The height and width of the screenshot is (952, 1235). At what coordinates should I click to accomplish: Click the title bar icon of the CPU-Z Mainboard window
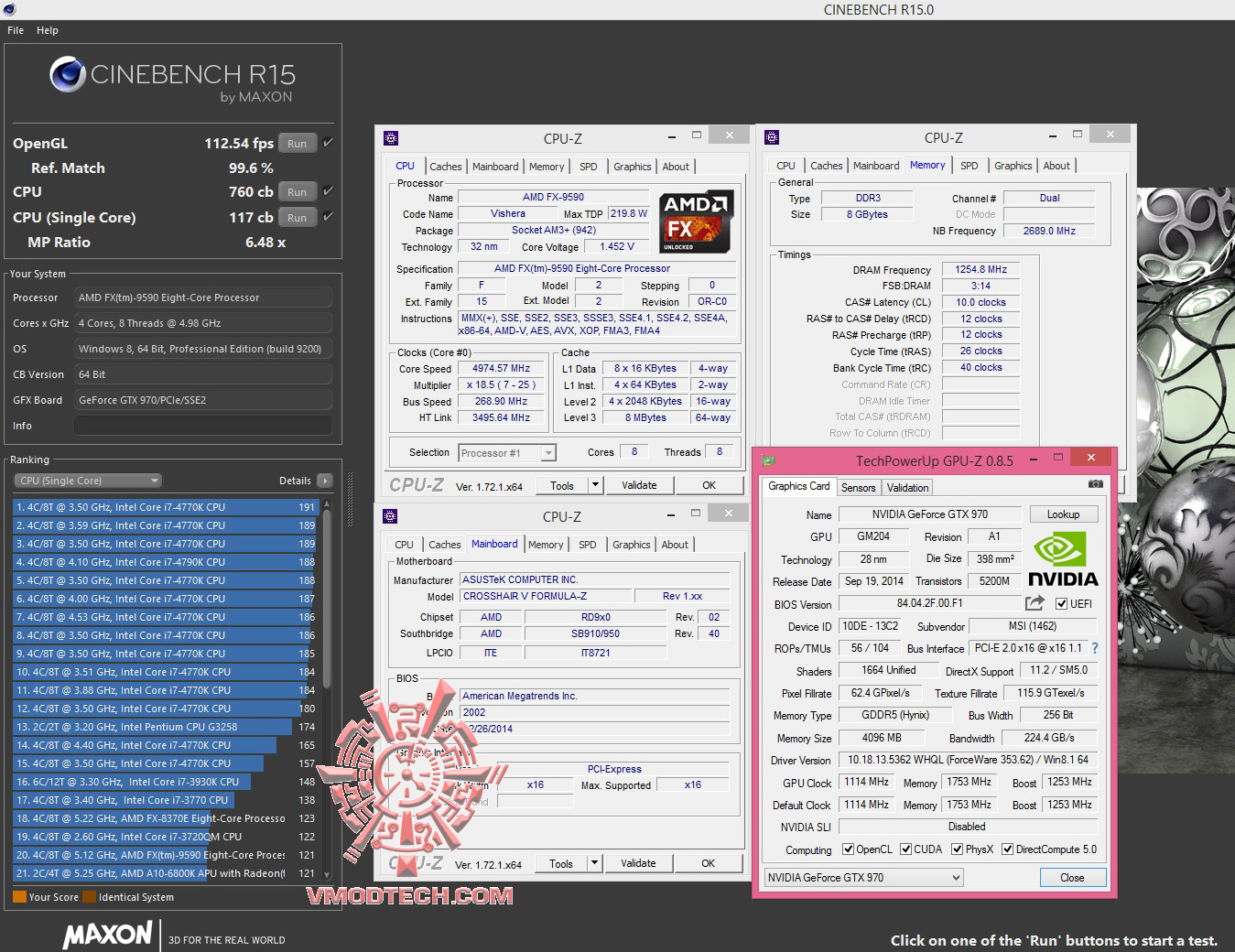point(390,516)
